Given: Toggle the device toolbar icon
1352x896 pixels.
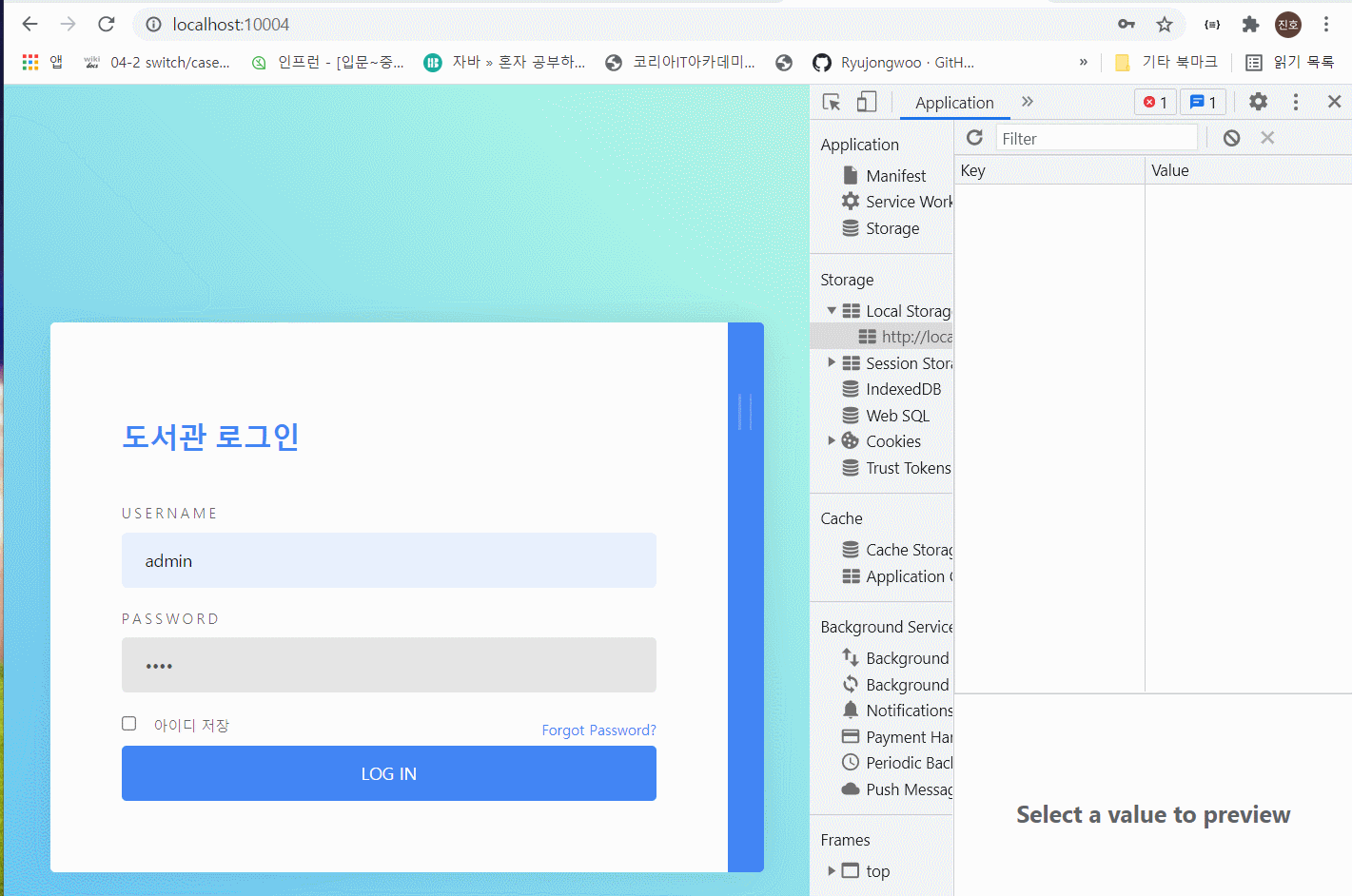Looking at the screenshot, I should (865, 101).
